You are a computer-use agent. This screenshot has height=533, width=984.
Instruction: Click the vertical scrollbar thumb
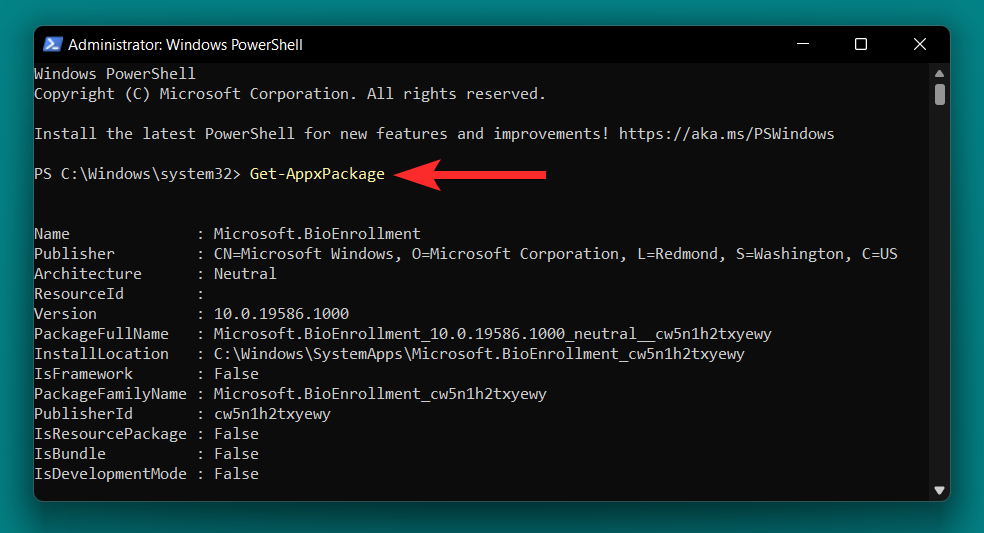tap(939, 95)
